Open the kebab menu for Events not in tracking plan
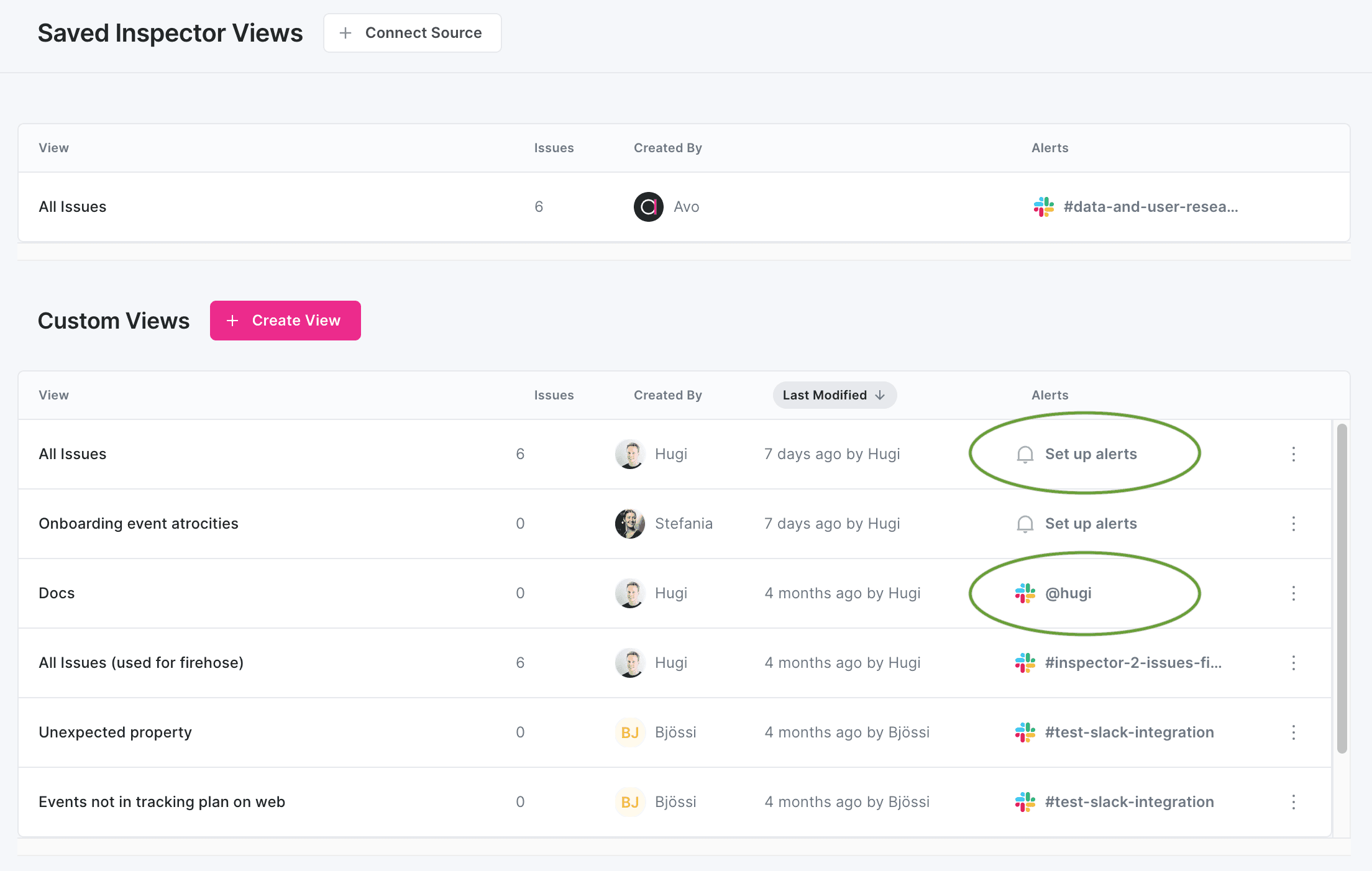 pyautogui.click(x=1294, y=802)
